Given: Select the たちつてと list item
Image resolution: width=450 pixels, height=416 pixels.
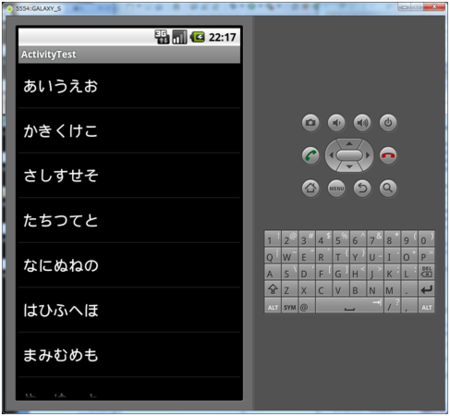Looking at the screenshot, I should 129,220.
